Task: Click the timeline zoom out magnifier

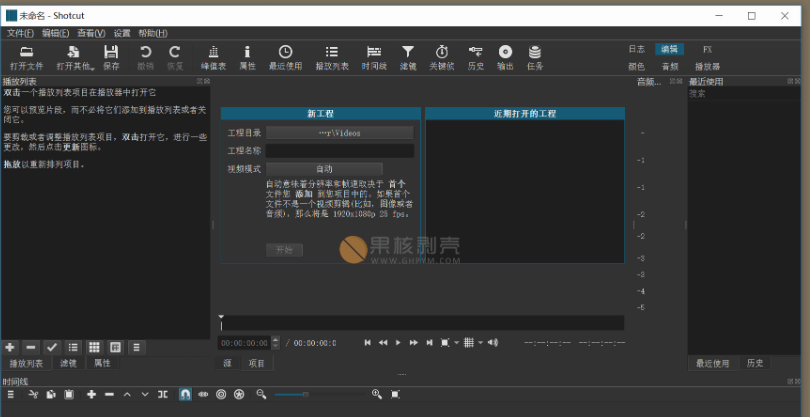Action: [x=261, y=394]
